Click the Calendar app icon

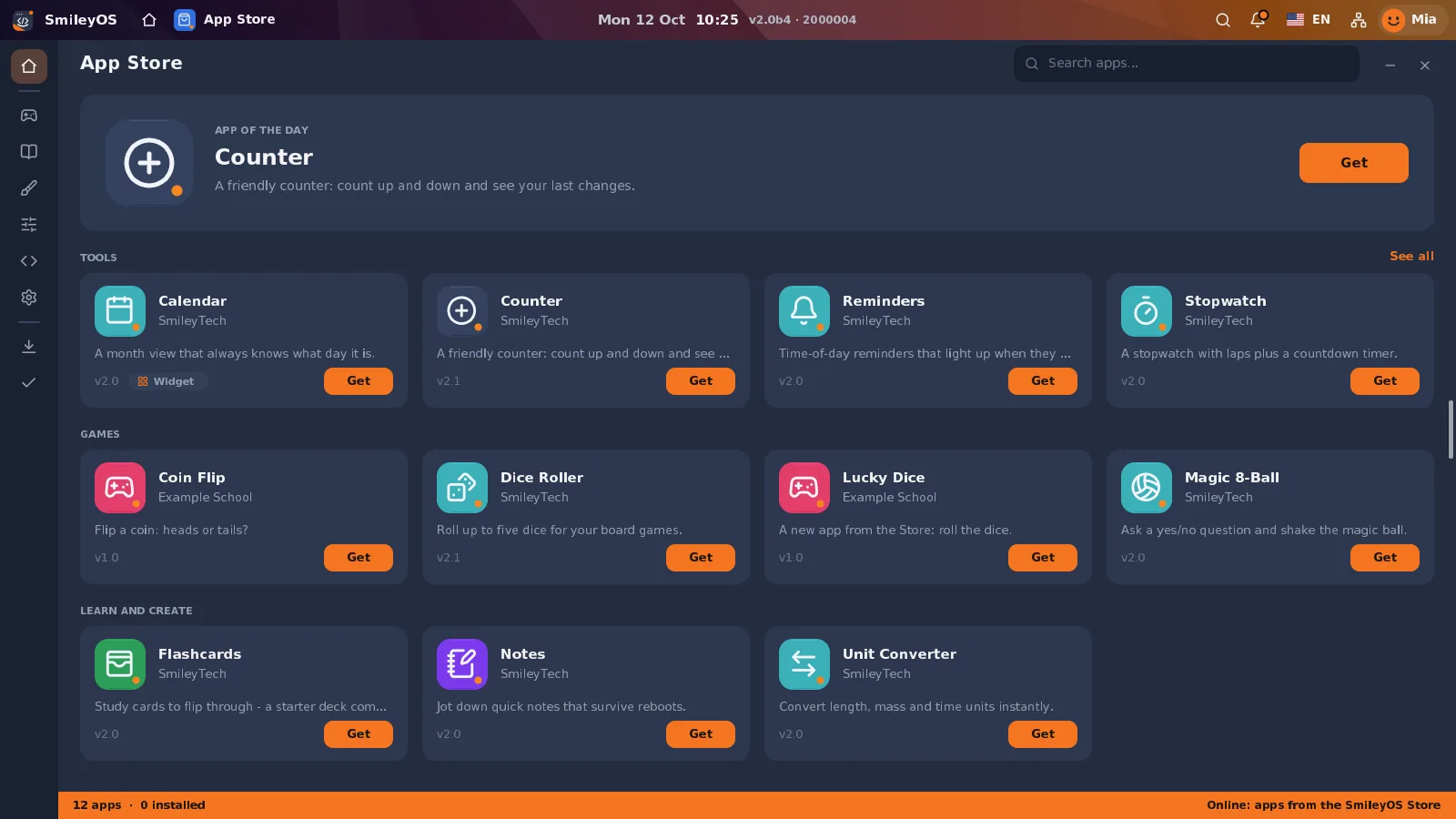(120, 311)
